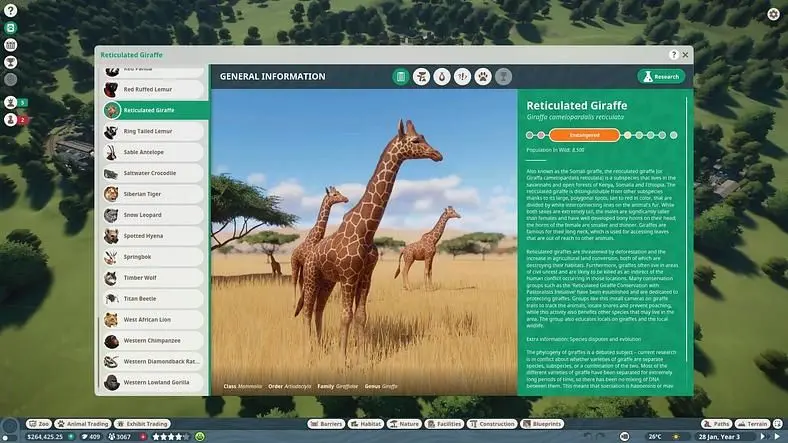Select Red Ruffed Lemur in species list
This screenshot has width=788, height=443.
(x=153, y=89)
